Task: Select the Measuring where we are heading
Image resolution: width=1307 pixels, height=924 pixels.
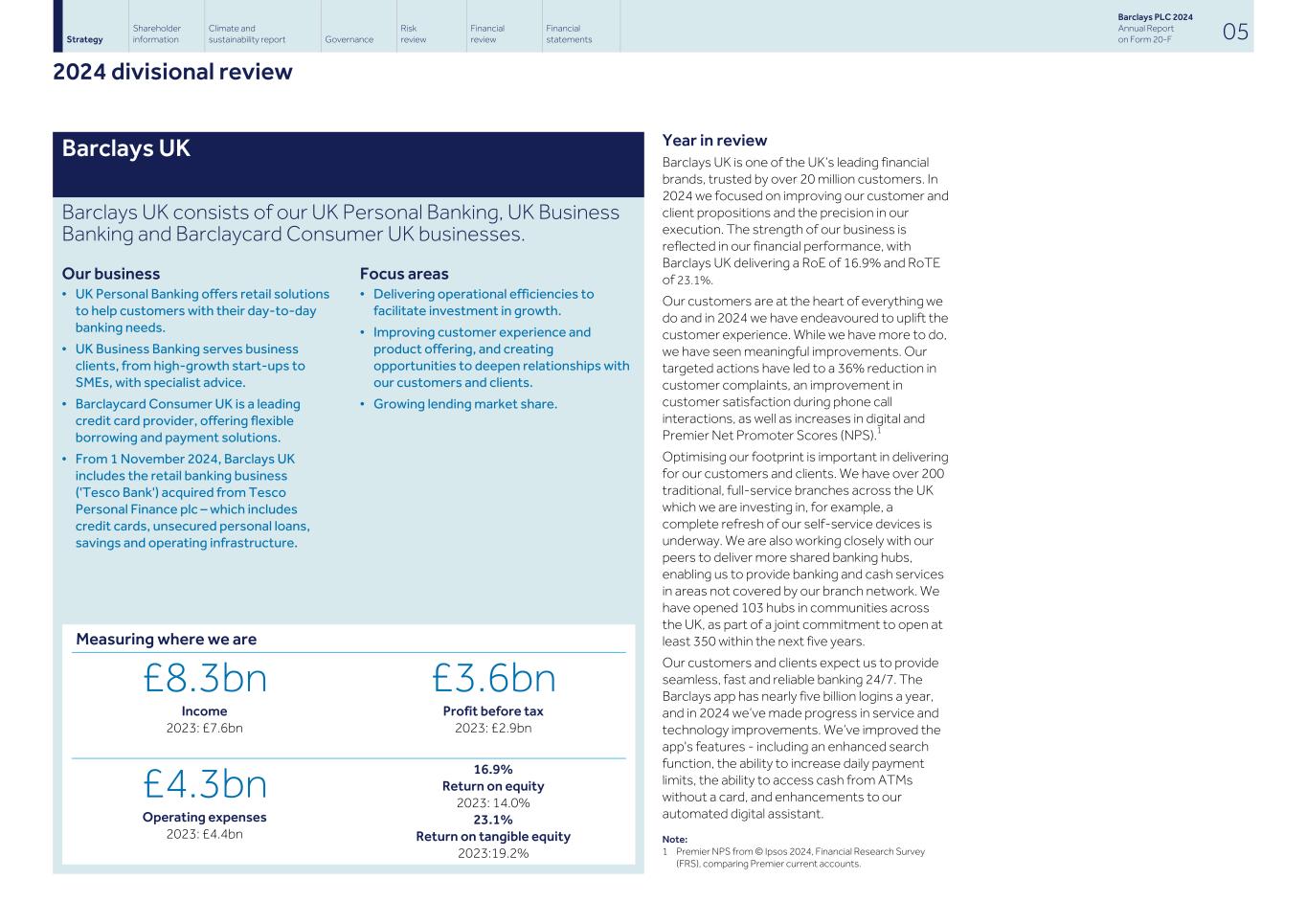Action: (x=167, y=639)
